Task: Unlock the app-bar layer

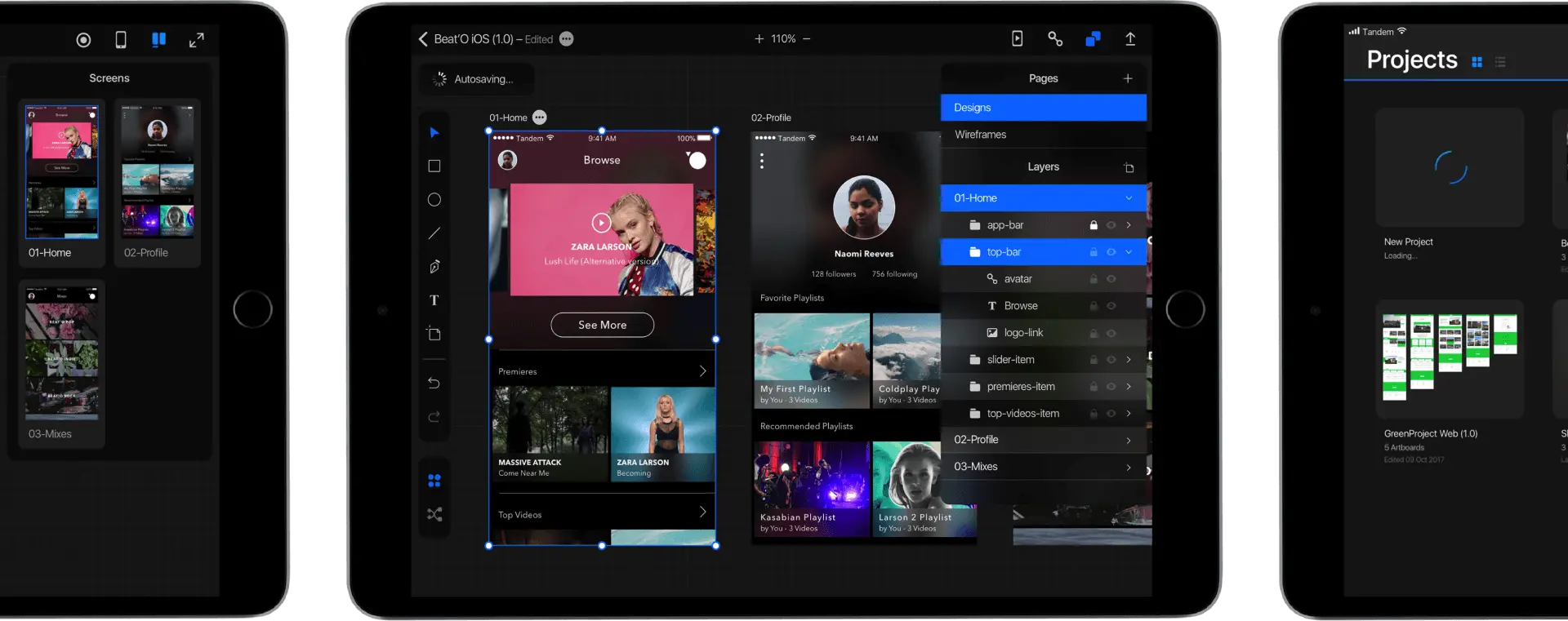Action: click(x=1094, y=225)
